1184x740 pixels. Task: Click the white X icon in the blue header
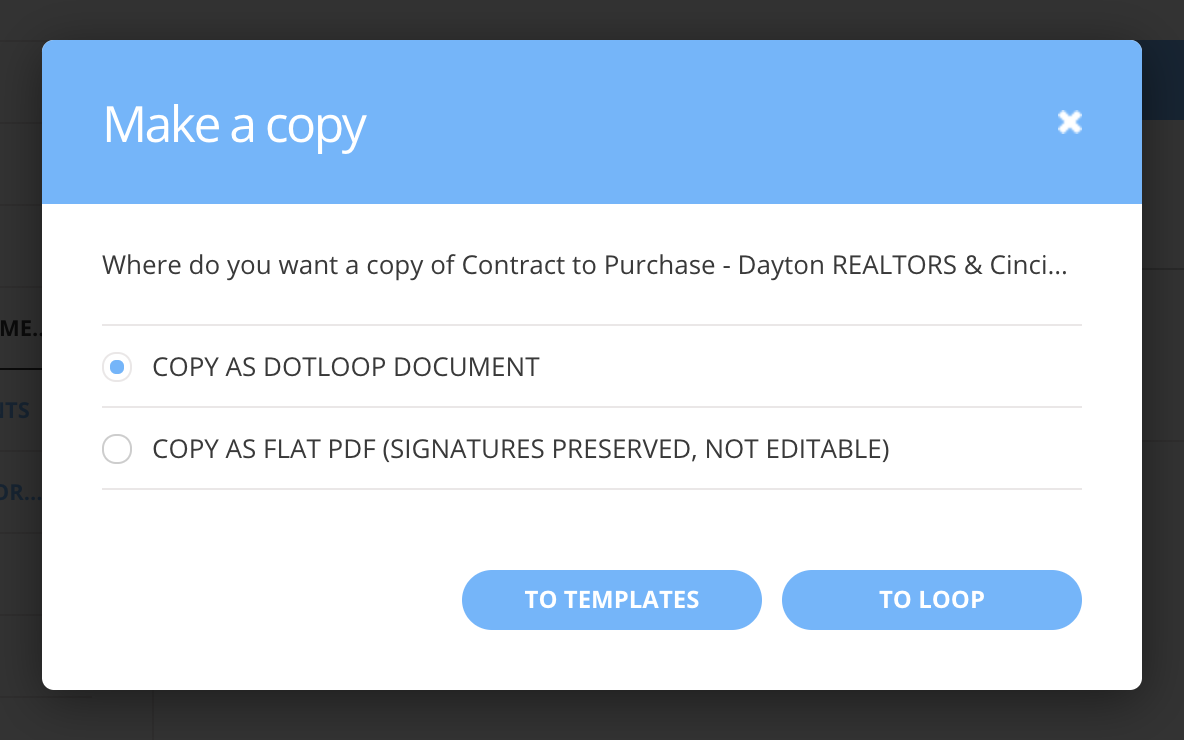tap(1069, 121)
